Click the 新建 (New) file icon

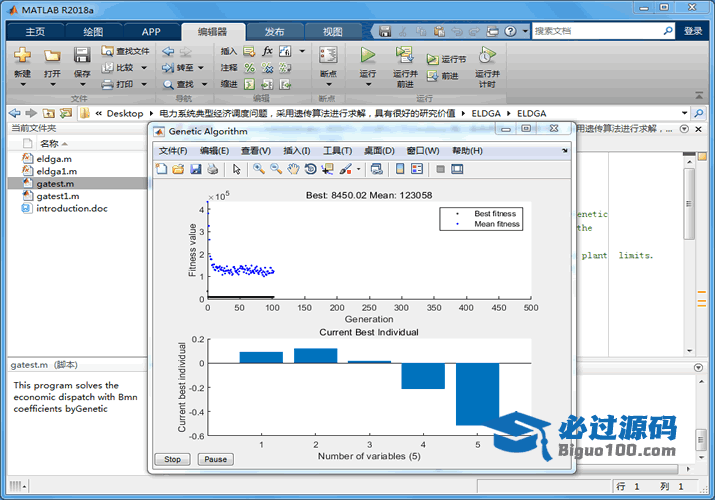click(22, 56)
